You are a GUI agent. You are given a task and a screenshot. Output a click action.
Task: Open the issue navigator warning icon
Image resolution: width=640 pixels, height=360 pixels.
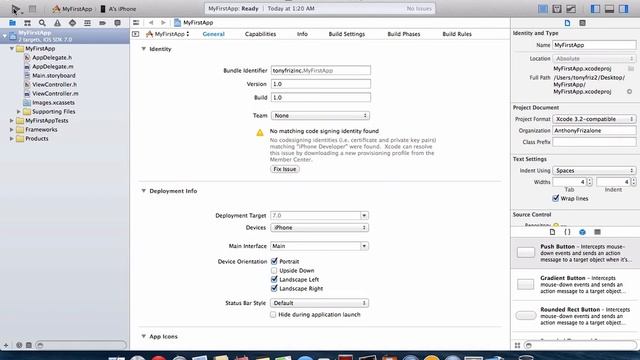pos(57,23)
